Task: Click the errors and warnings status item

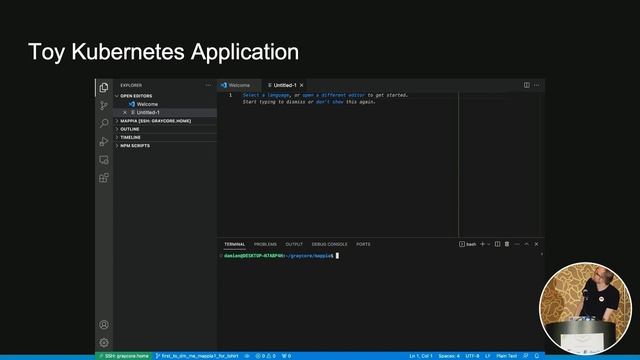Action: click(x=265, y=356)
